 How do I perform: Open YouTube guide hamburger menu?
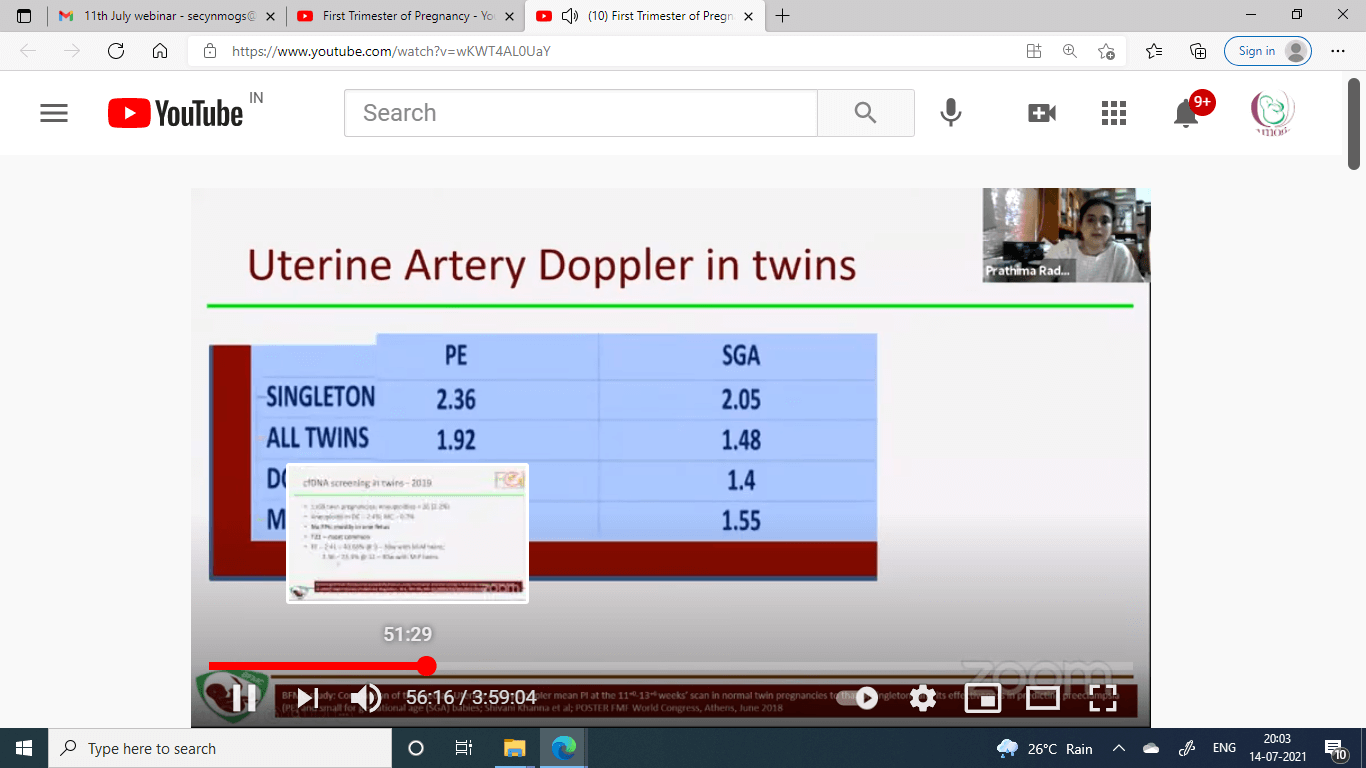(54, 113)
